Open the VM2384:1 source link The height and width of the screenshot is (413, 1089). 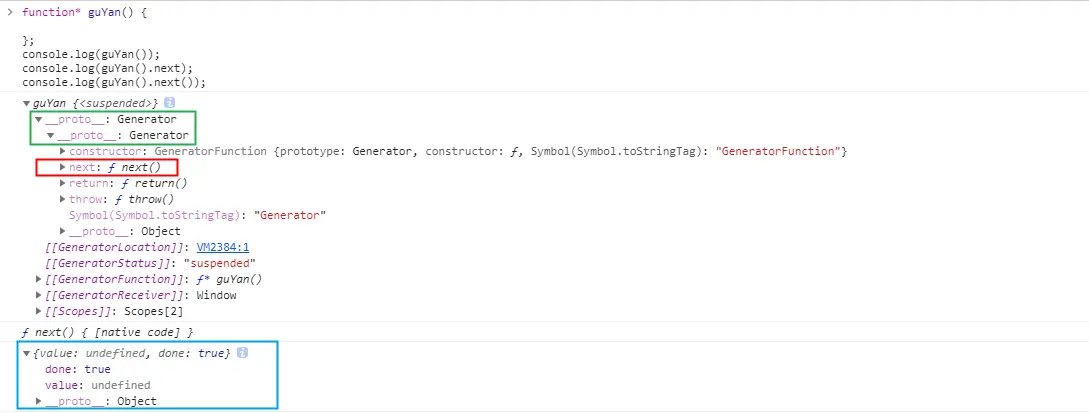(222, 247)
